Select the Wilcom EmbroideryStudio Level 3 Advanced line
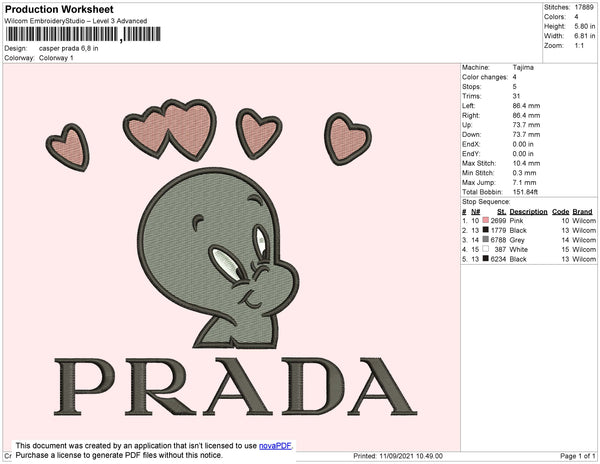 coord(76,21)
